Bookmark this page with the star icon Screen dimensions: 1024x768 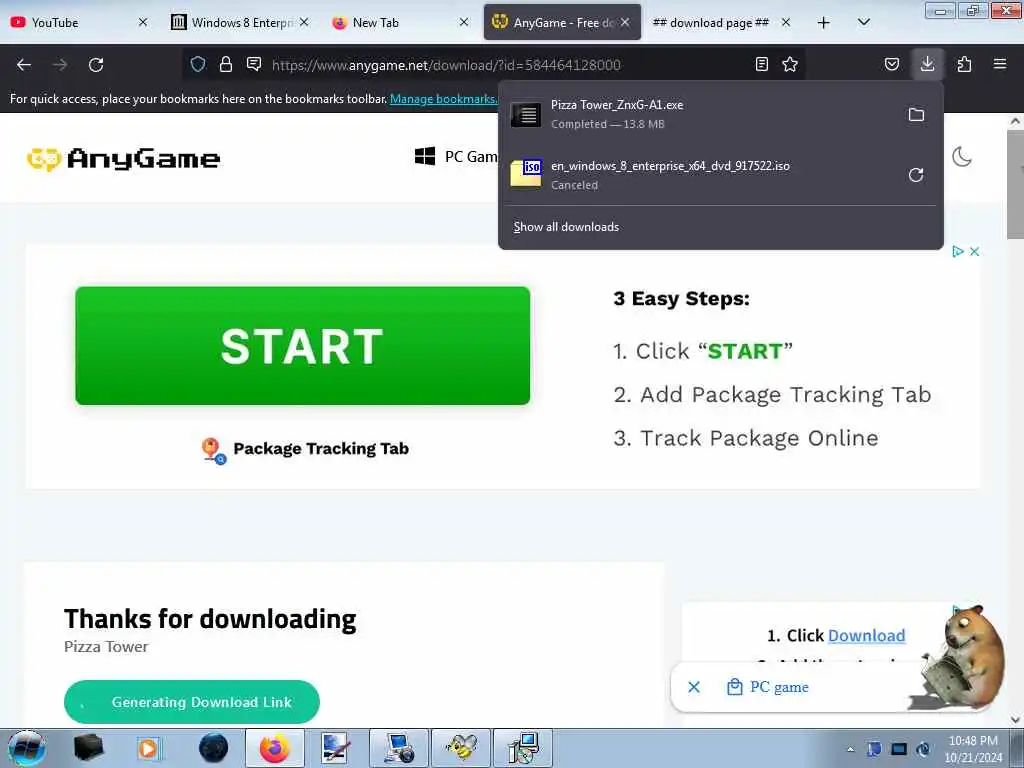(x=790, y=64)
